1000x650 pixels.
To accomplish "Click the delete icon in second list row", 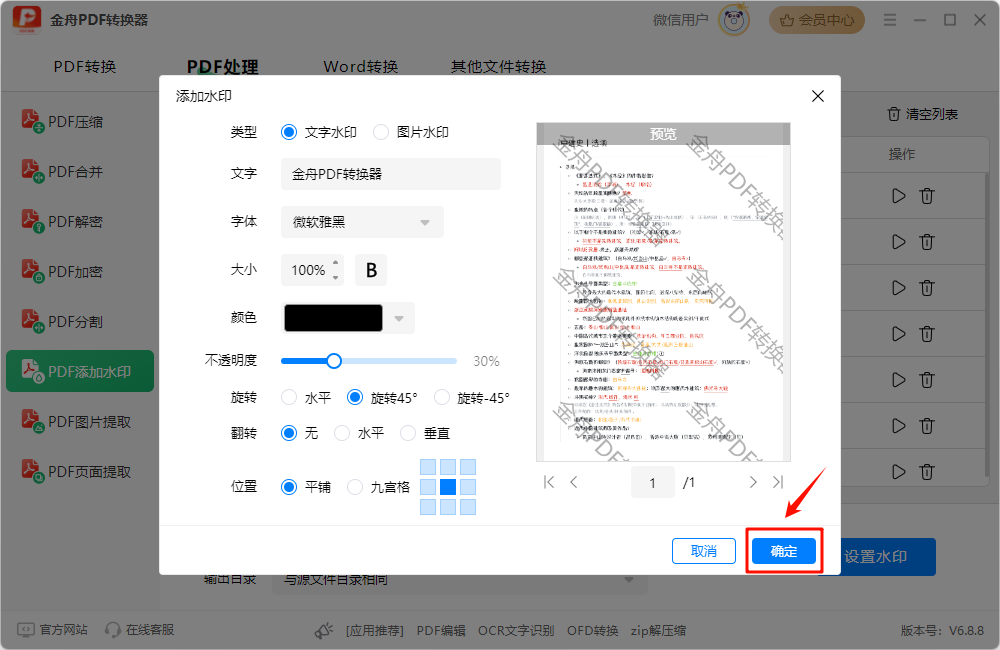I will [x=927, y=242].
